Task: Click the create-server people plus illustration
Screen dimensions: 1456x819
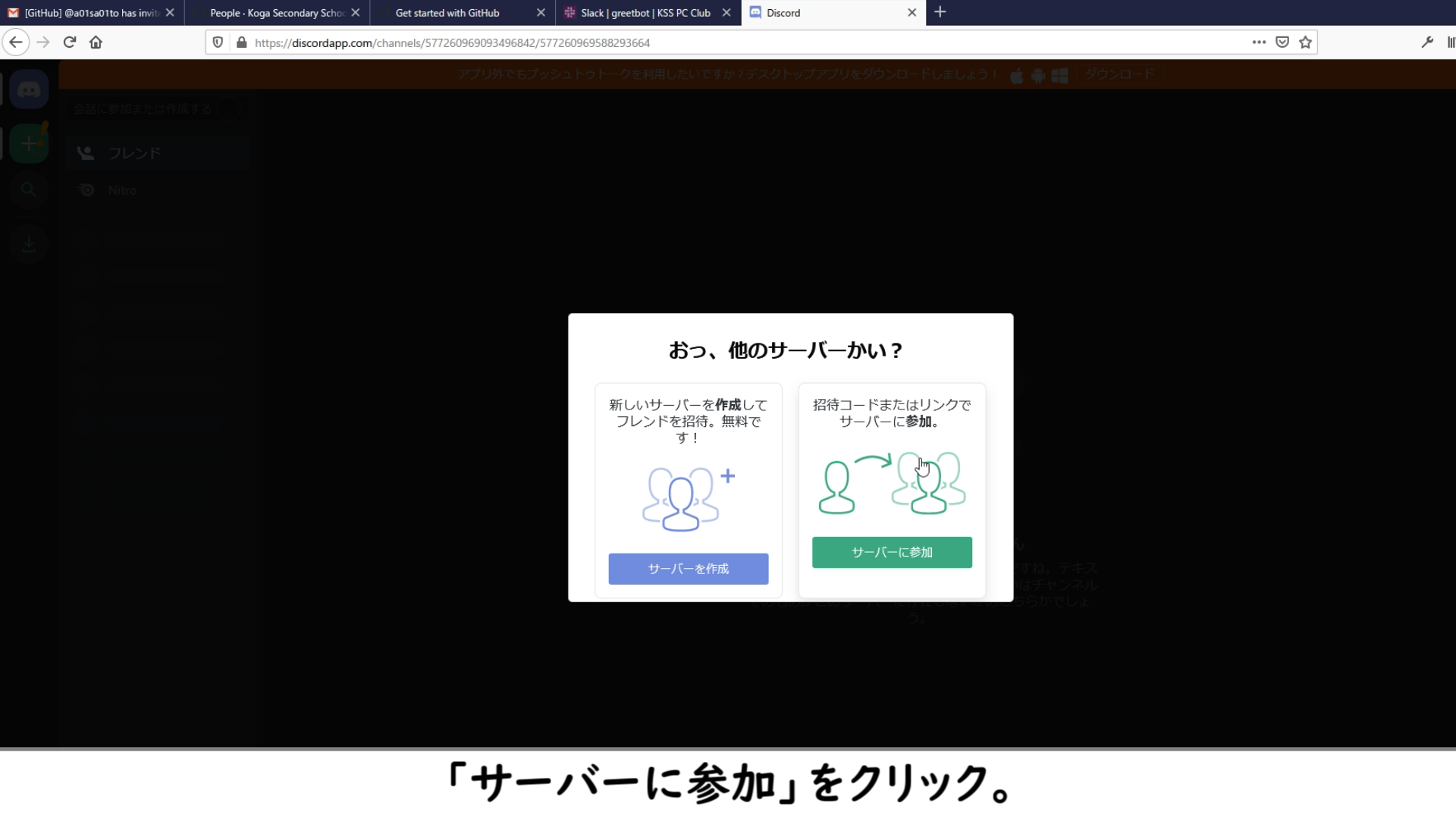Action: click(688, 498)
